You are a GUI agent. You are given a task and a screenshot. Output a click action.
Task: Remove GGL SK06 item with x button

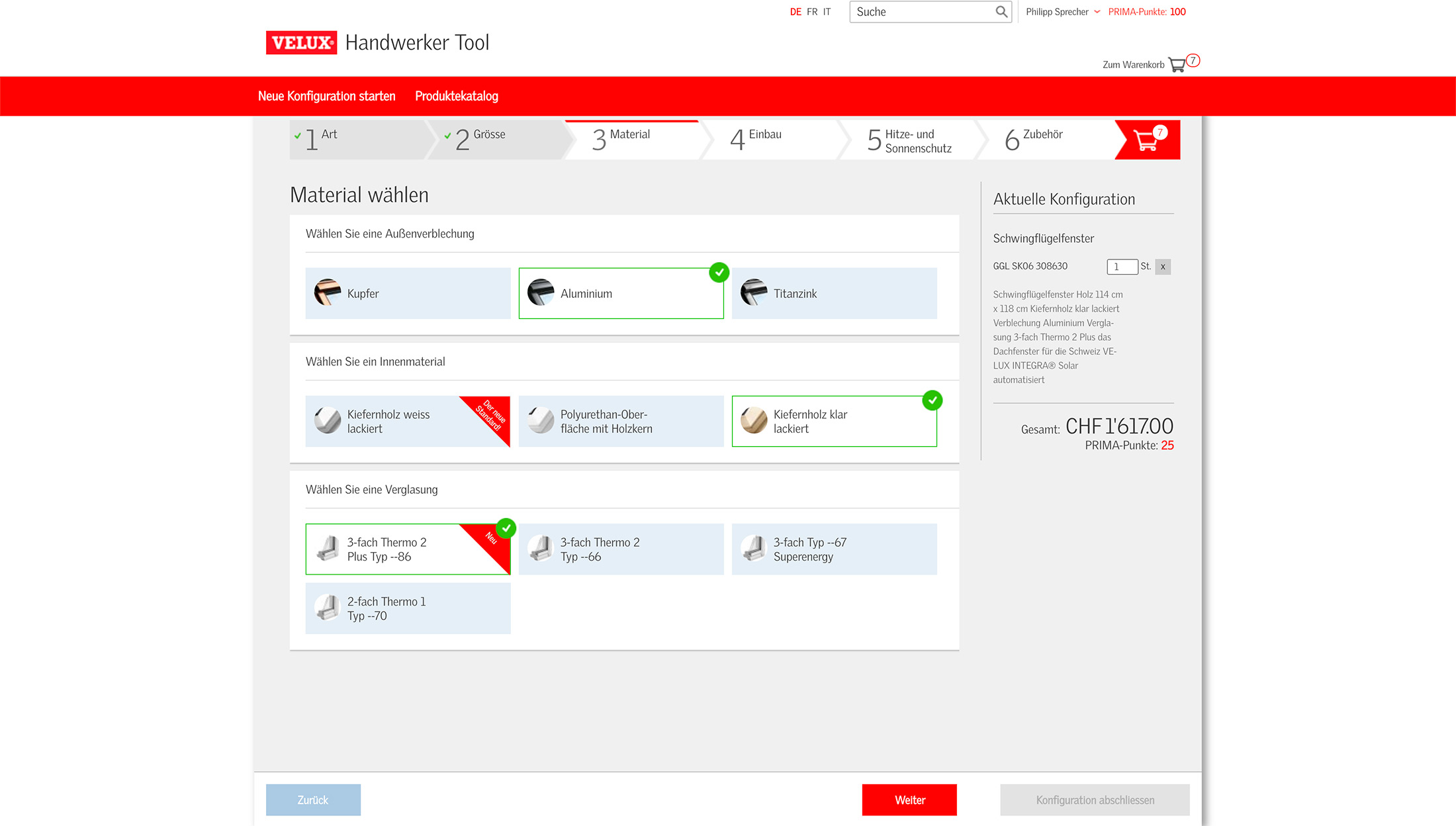tap(1163, 267)
